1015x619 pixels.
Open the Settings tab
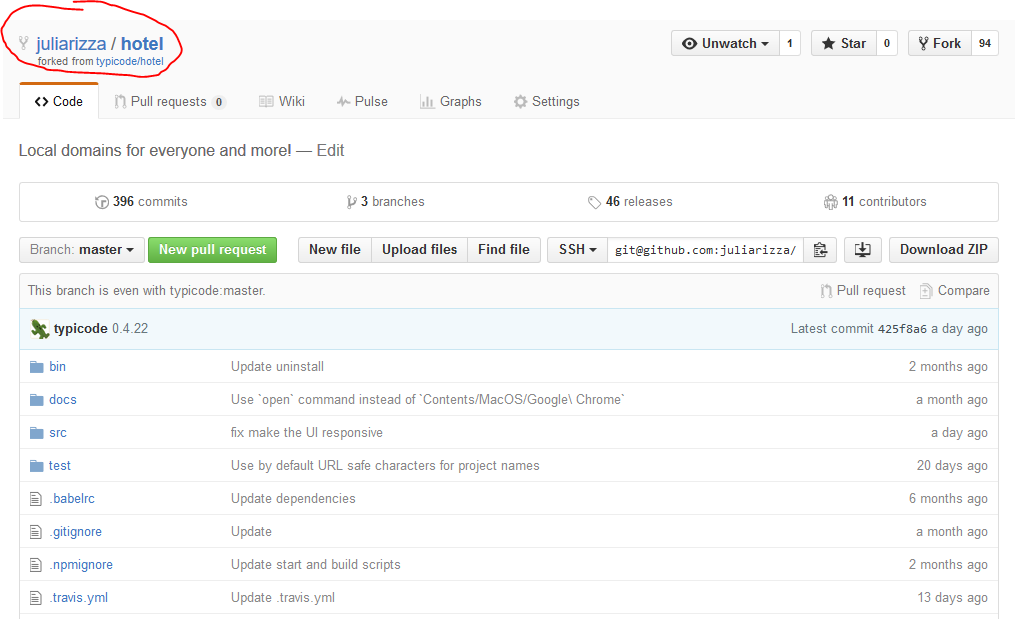coord(546,102)
